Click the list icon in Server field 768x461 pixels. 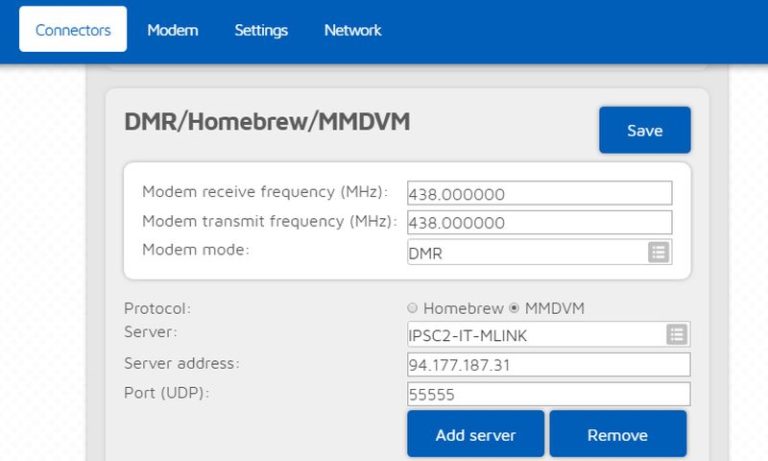(x=676, y=335)
